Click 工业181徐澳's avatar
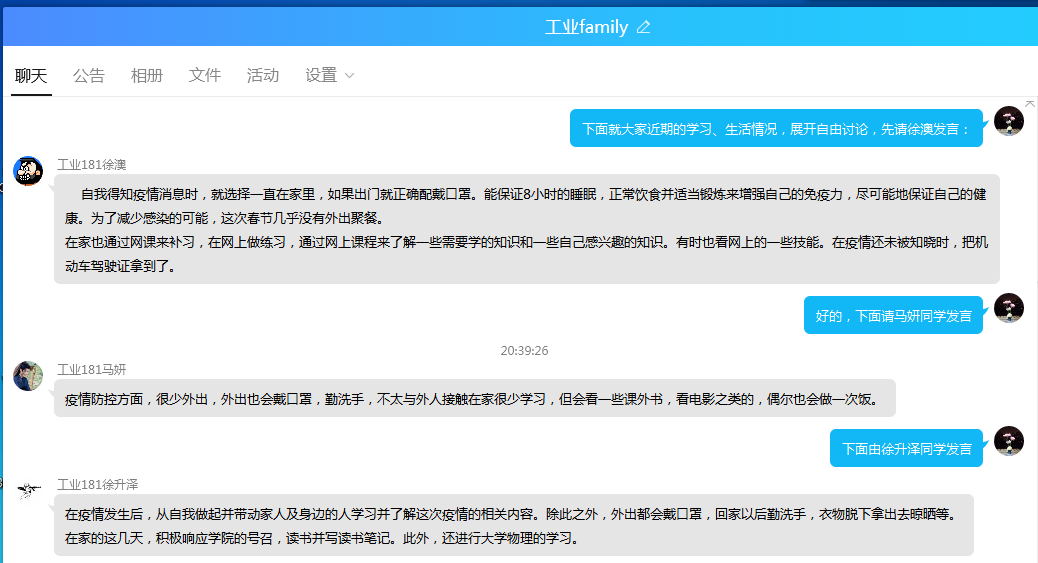This screenshot has height=563, width=1038. 28,172
